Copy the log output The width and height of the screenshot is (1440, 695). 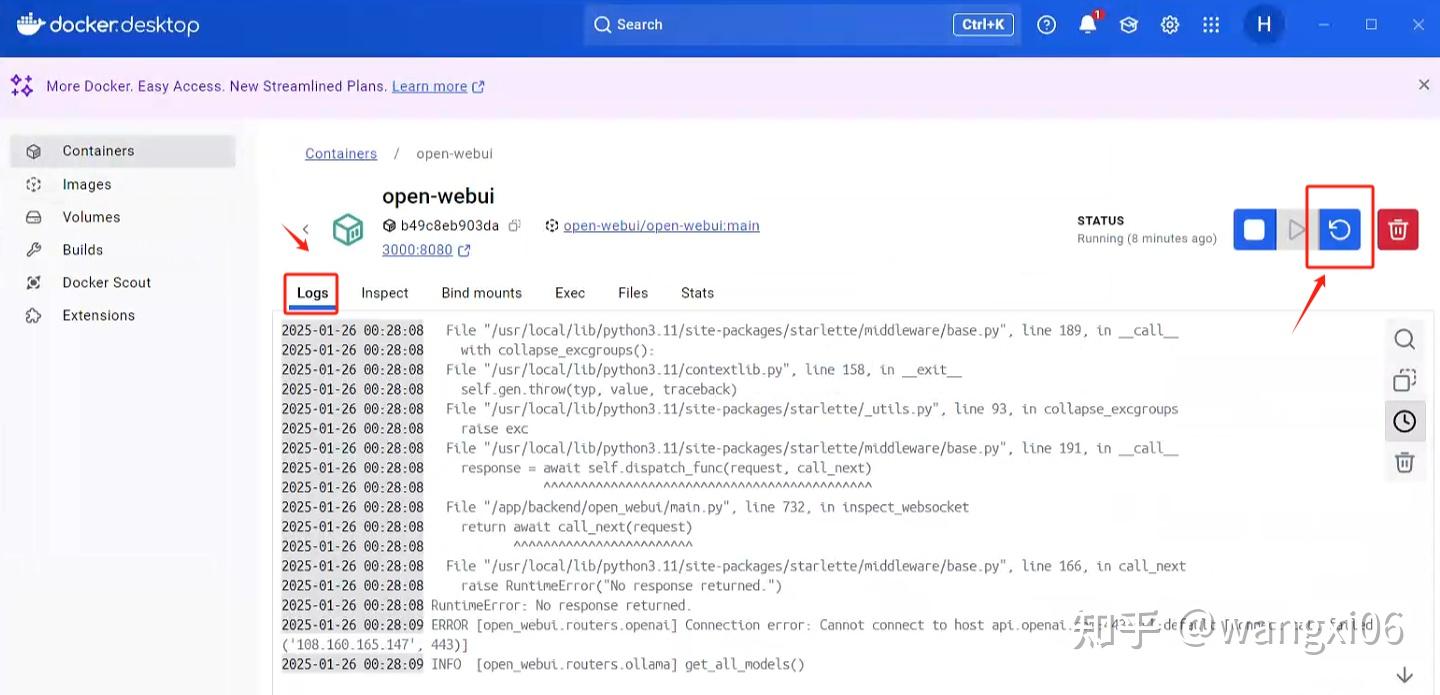click(x=1404, y=380)
